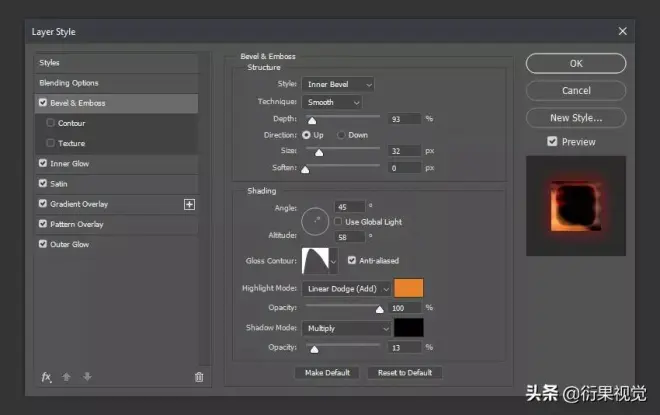The image size is (660, 415).
Task: Select Blending Options in sidebar
Action: point(116,83)
